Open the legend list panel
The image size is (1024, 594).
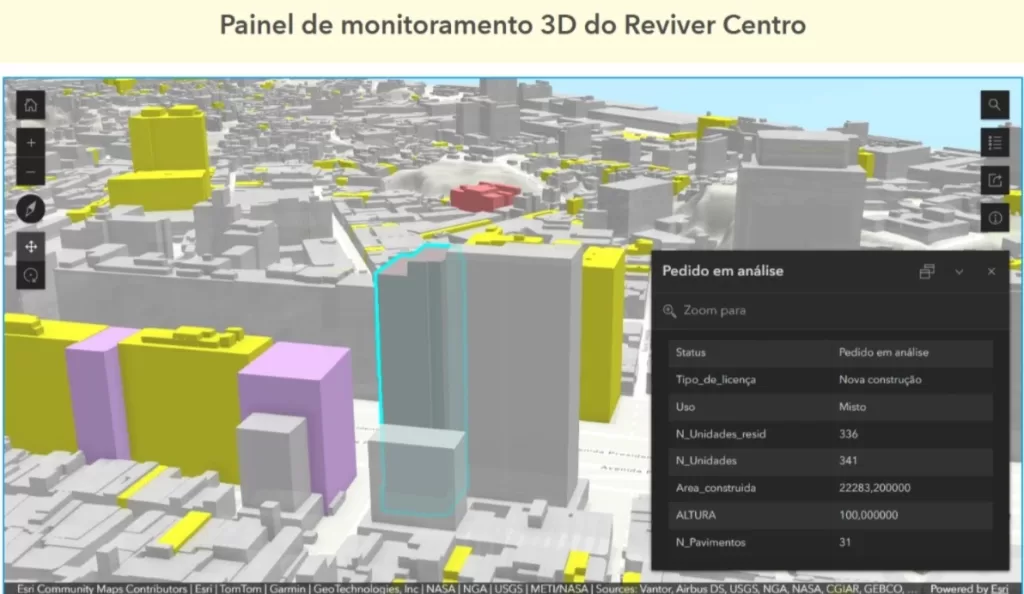pyautogui.click(x=994, y=142)
